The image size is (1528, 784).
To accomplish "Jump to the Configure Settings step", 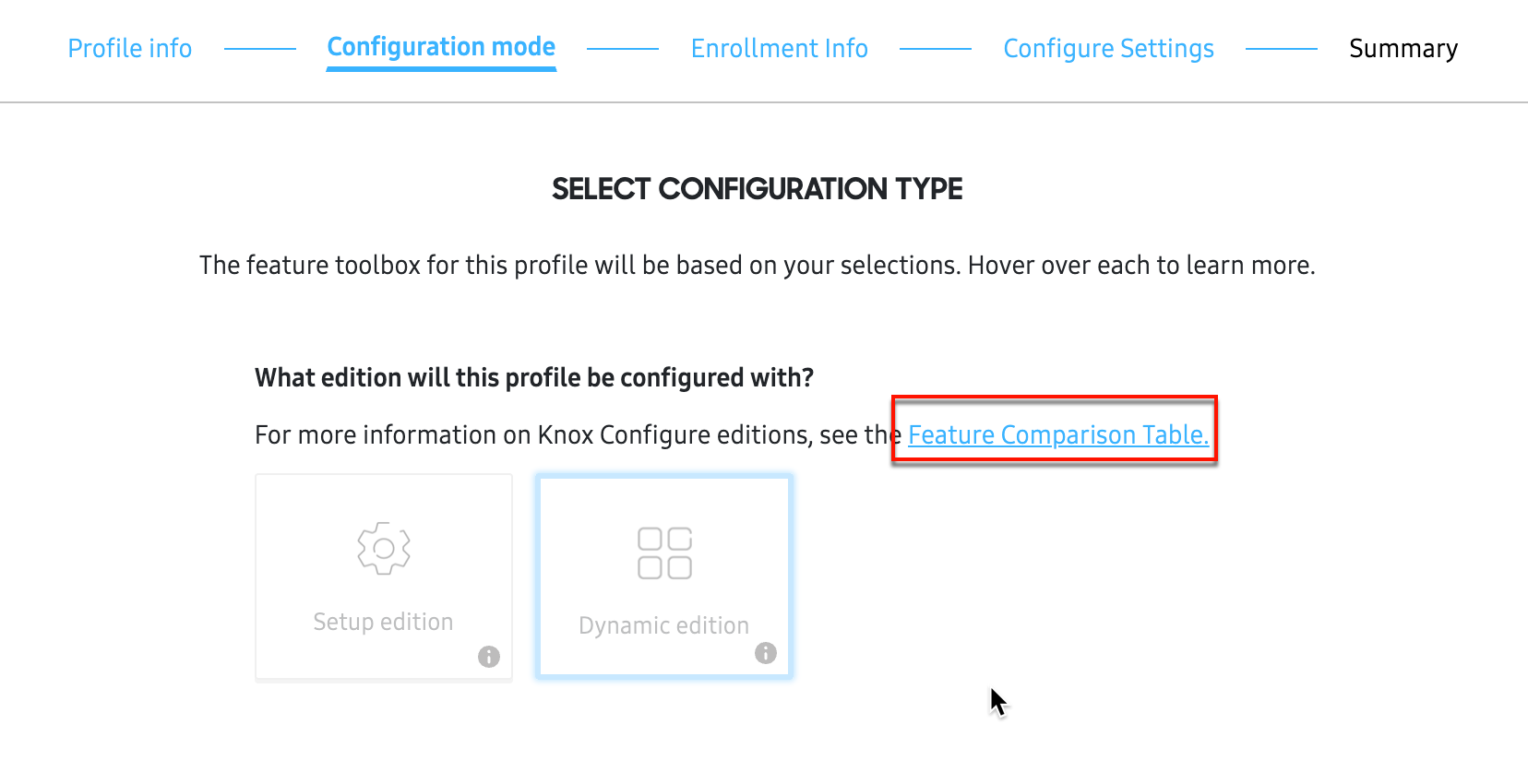I will pos(1108,48).
